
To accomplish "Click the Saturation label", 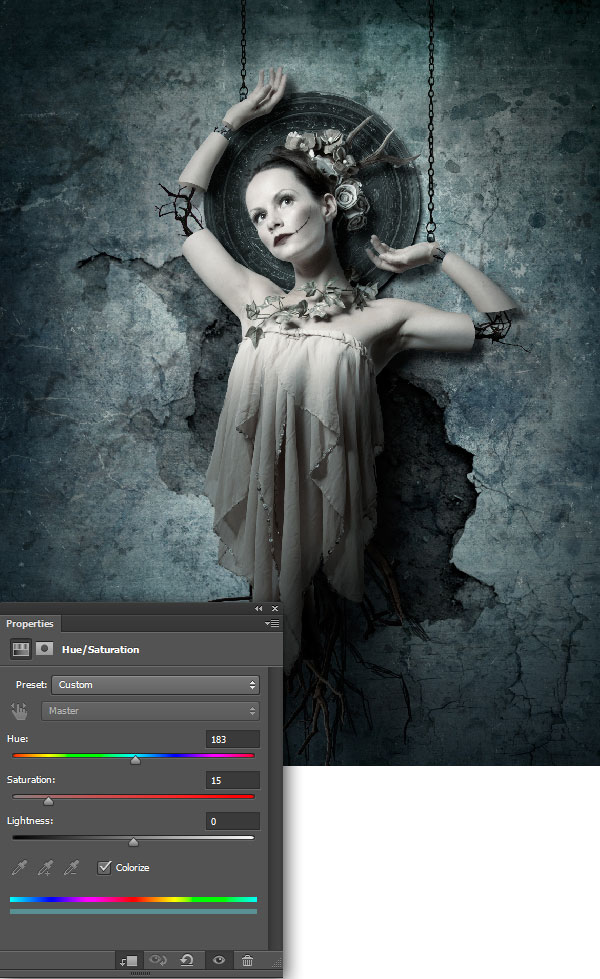I will (x=31, y=780).
